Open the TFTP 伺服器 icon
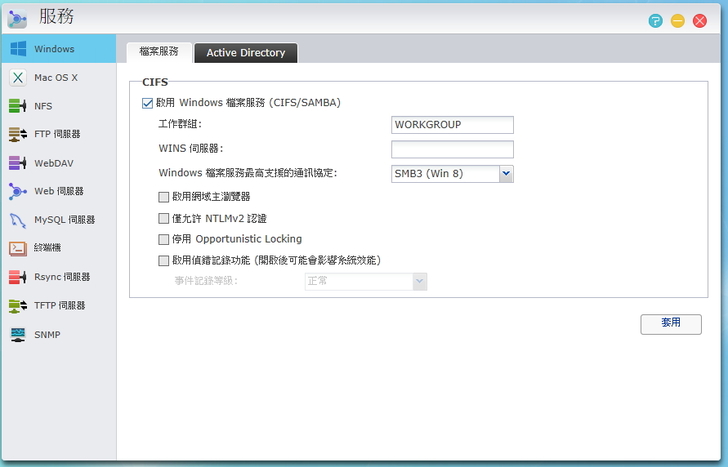The height and width of the screenshot is (467, 728). pyautogui.click(x=18, y=305)
